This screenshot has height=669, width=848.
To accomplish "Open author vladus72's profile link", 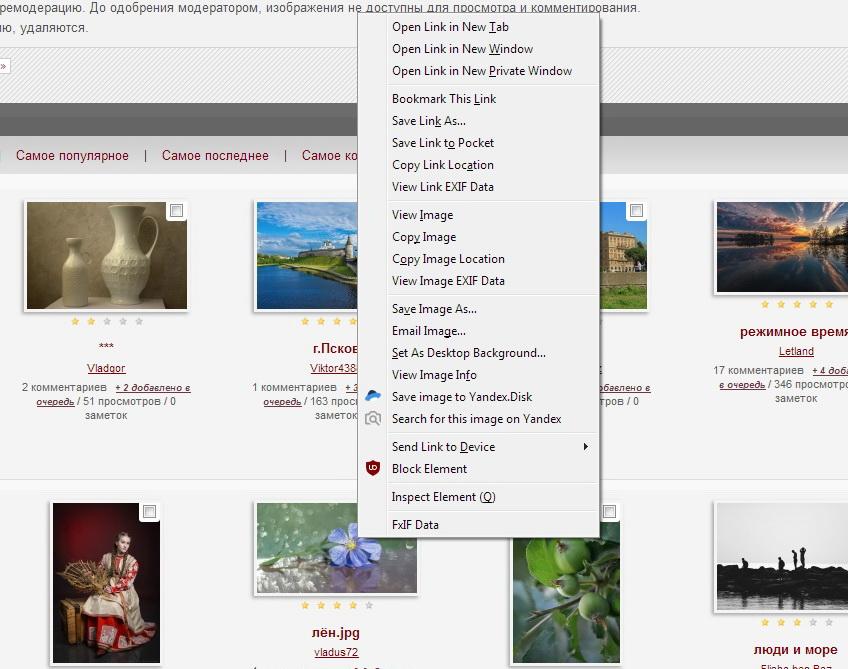I will pyautogui.click(x=336, y=652).
